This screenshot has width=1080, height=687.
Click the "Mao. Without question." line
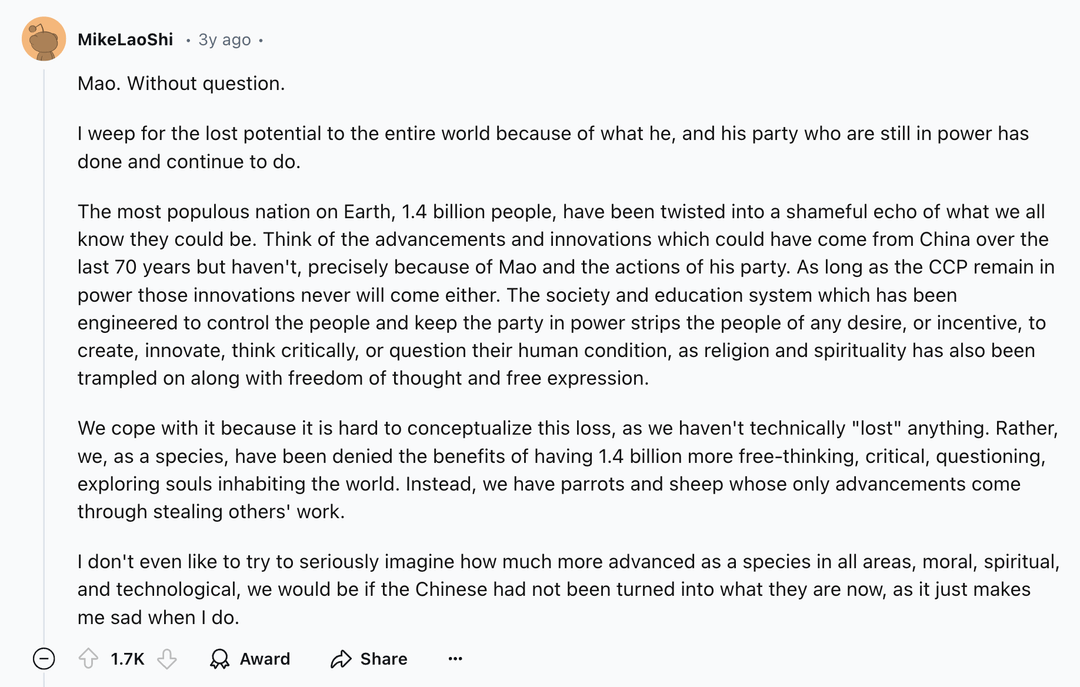181,83
